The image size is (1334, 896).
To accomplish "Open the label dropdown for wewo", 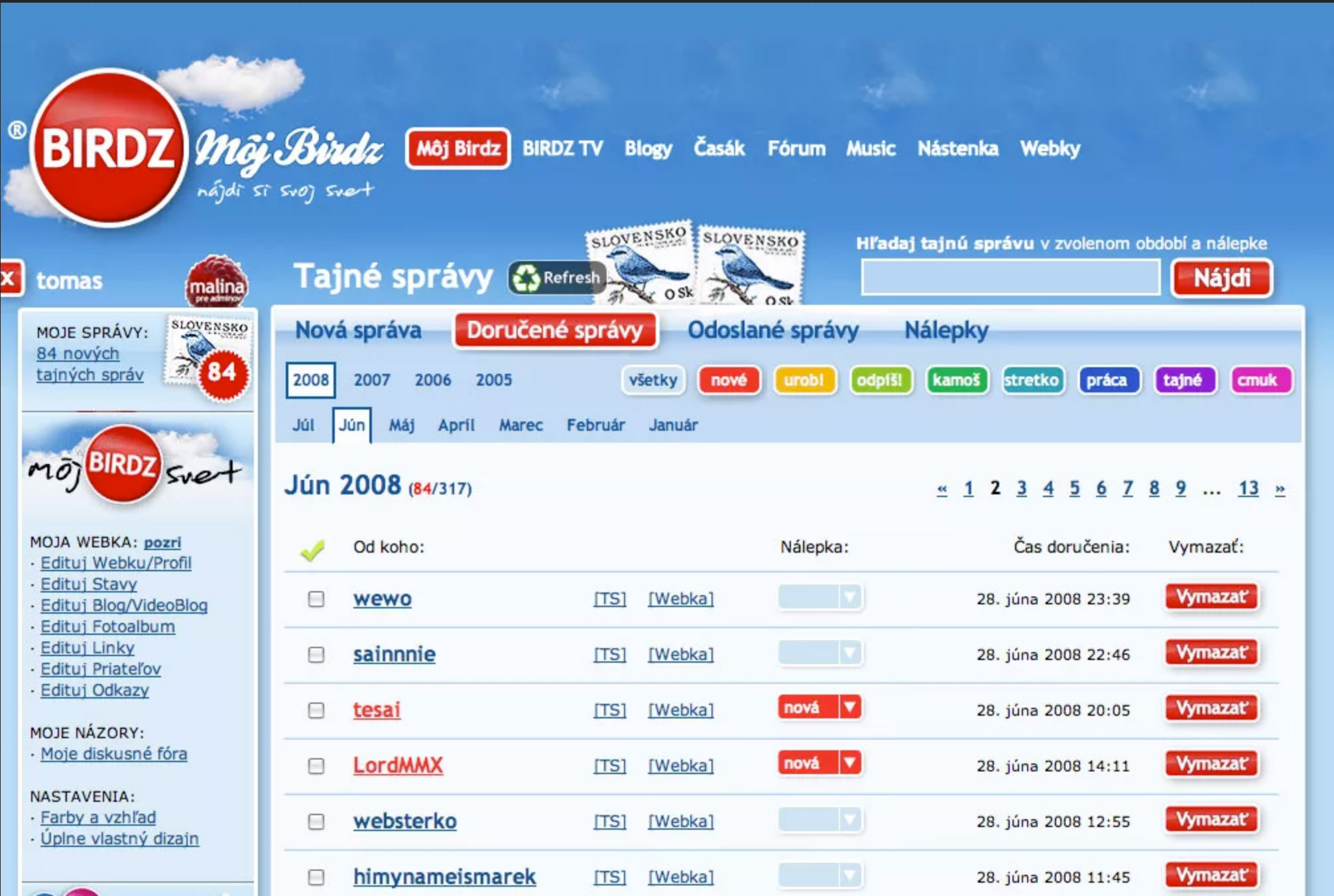I will pos(820,596).
